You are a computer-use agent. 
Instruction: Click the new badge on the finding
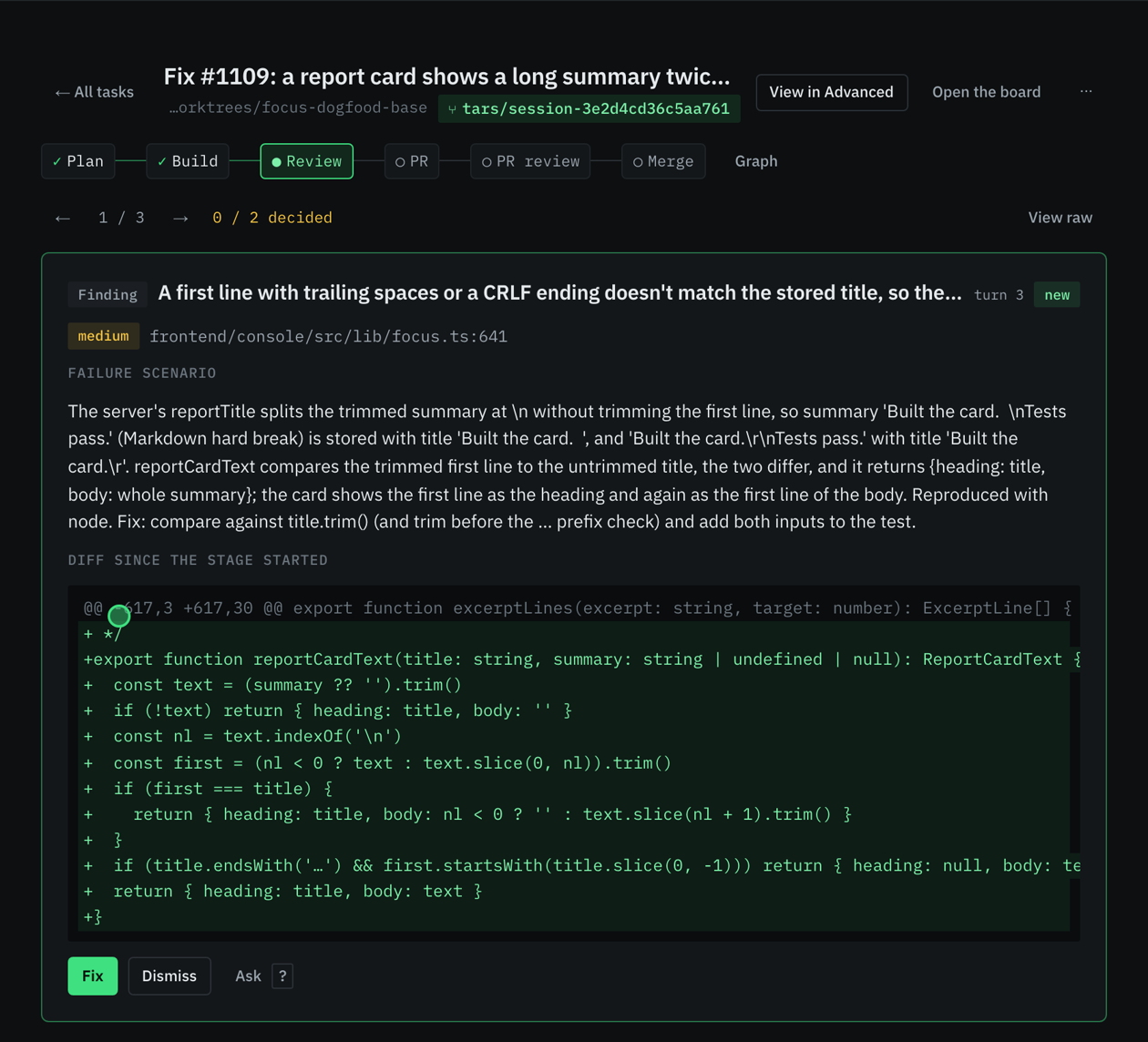coord(1057,294)
